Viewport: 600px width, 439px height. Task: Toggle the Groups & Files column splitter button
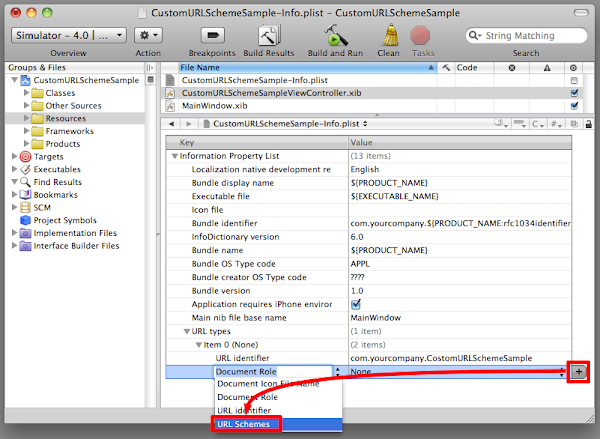tap(150, 68)
